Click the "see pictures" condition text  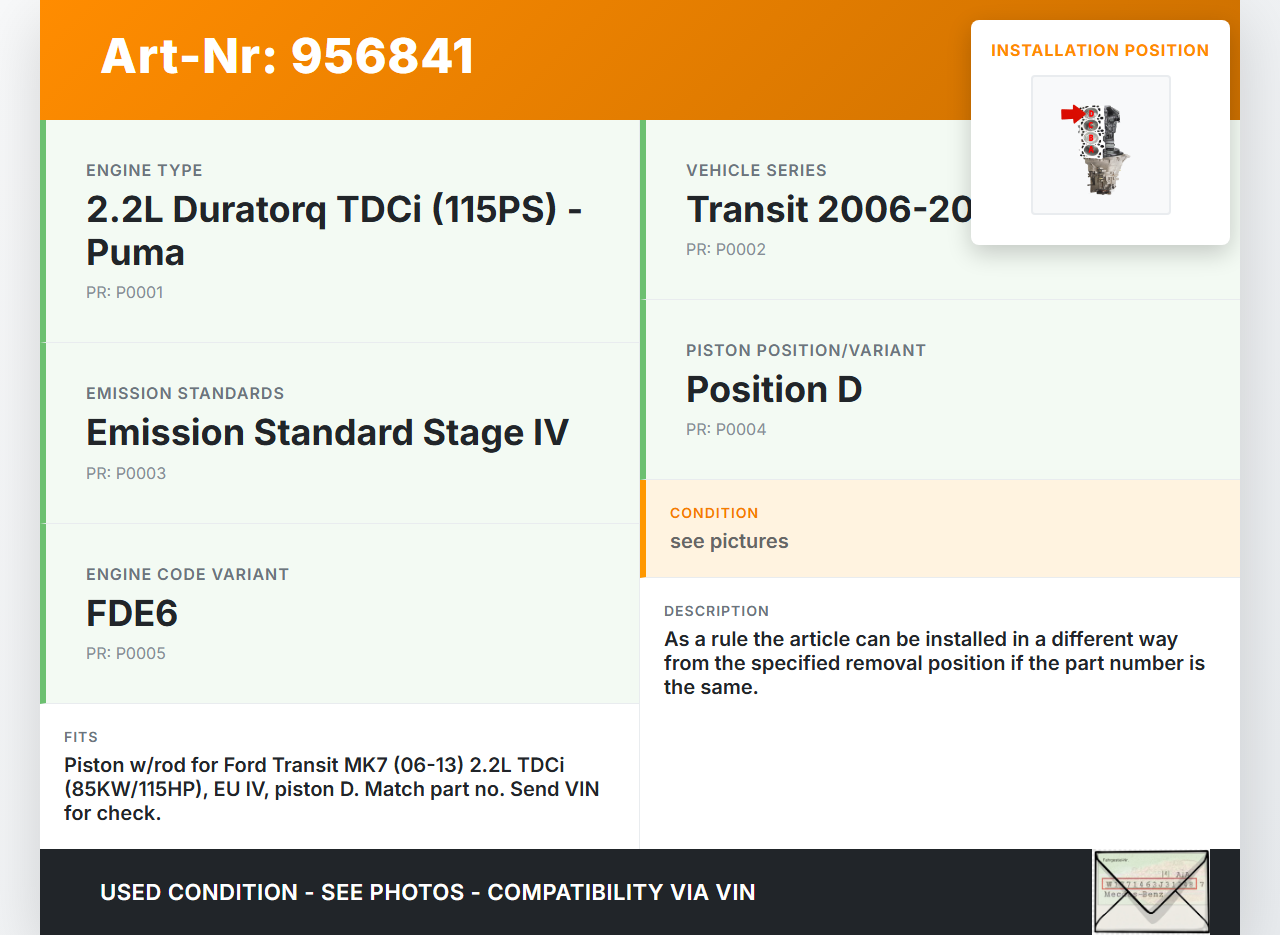(729, 542)
